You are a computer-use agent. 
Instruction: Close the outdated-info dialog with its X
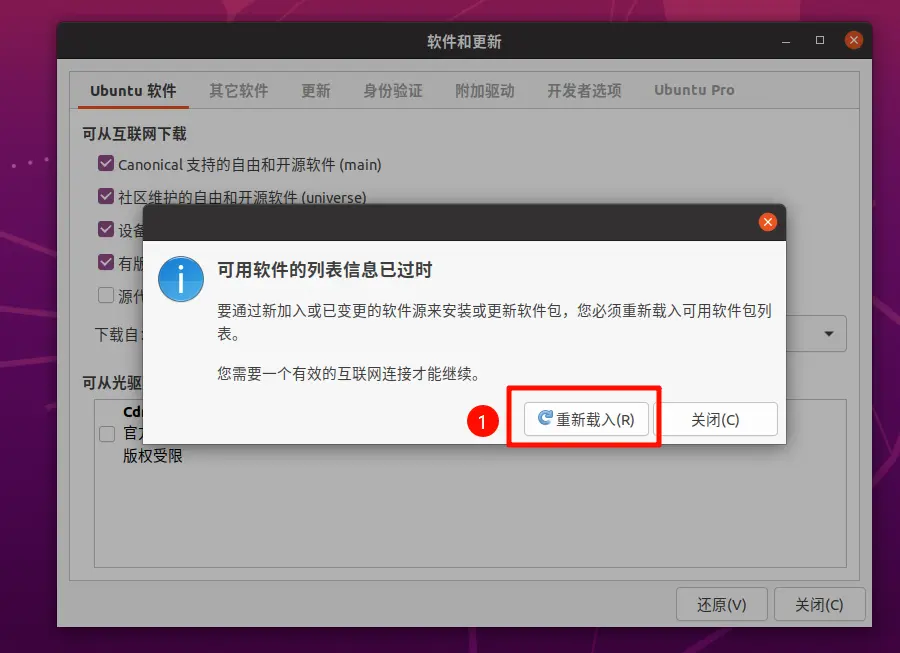[767, 222]
